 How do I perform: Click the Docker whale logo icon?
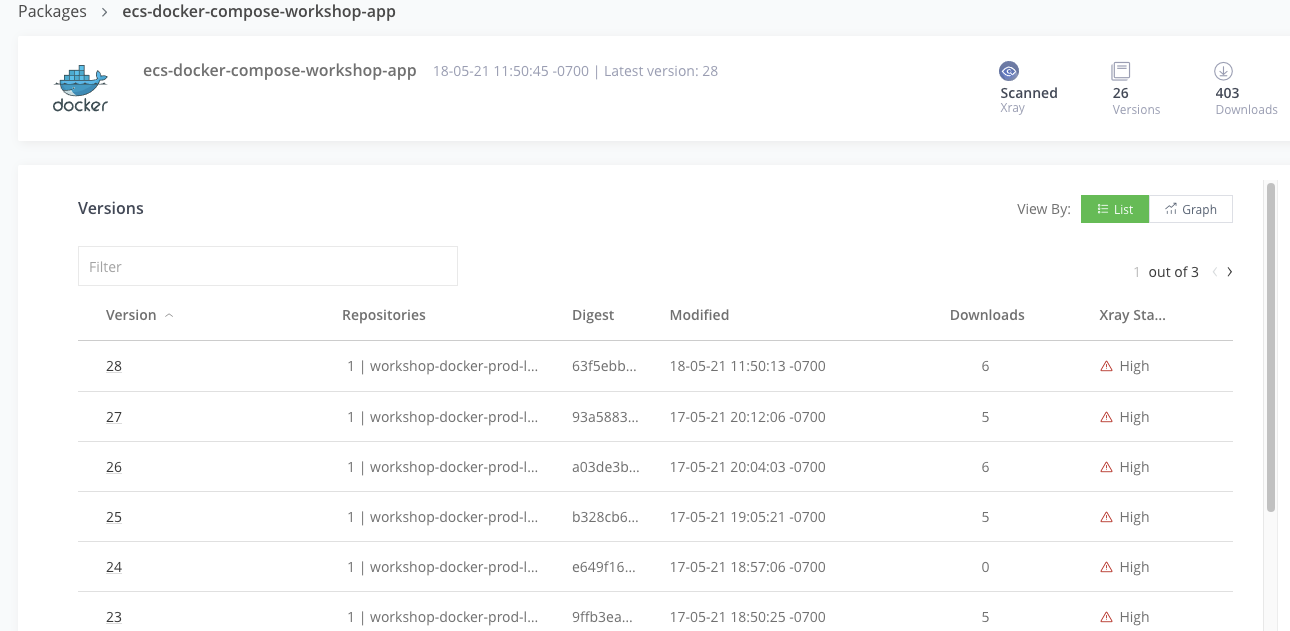tap(80, 89)
